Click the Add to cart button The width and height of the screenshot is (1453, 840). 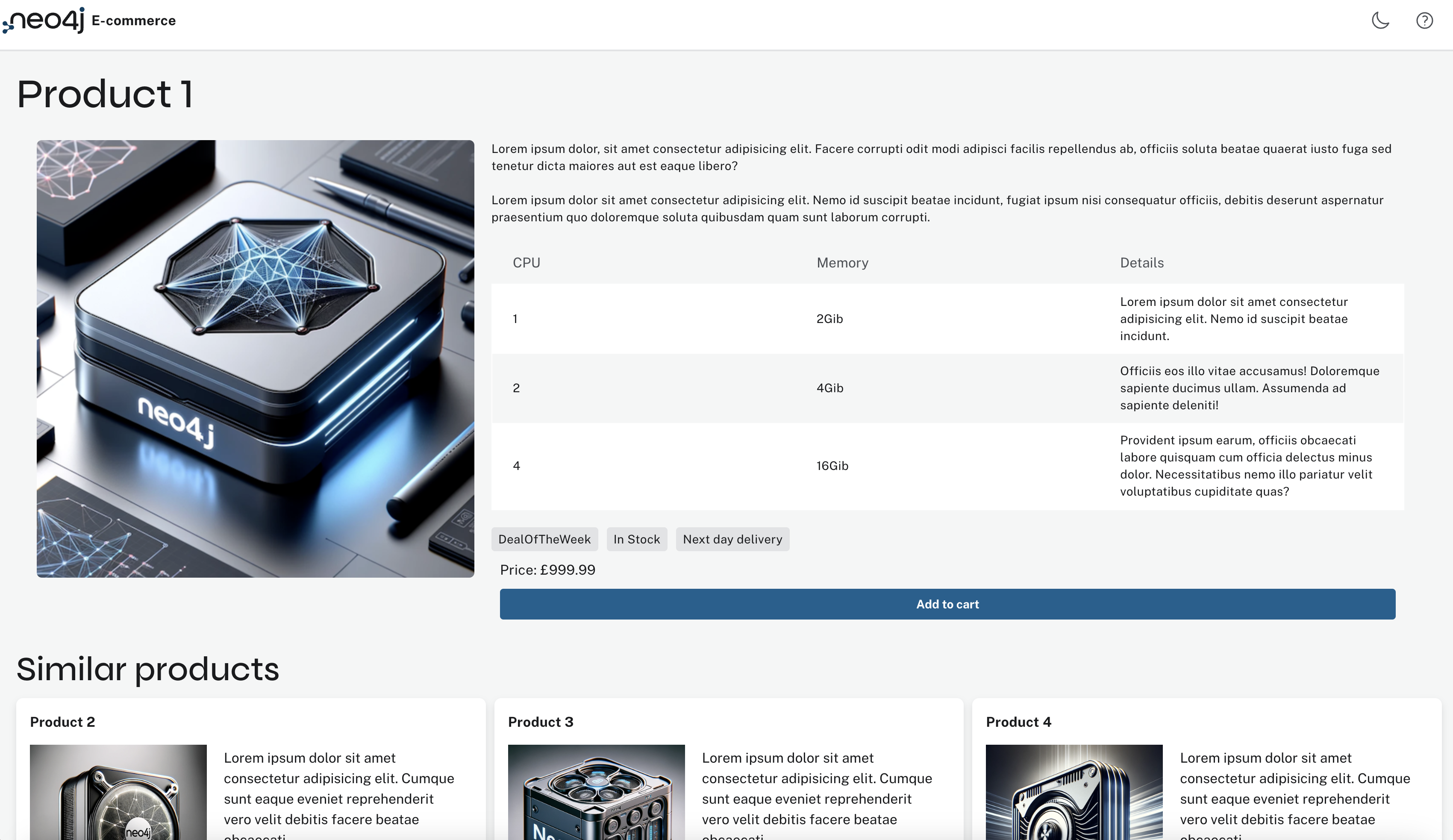click(x=947, y=604)
